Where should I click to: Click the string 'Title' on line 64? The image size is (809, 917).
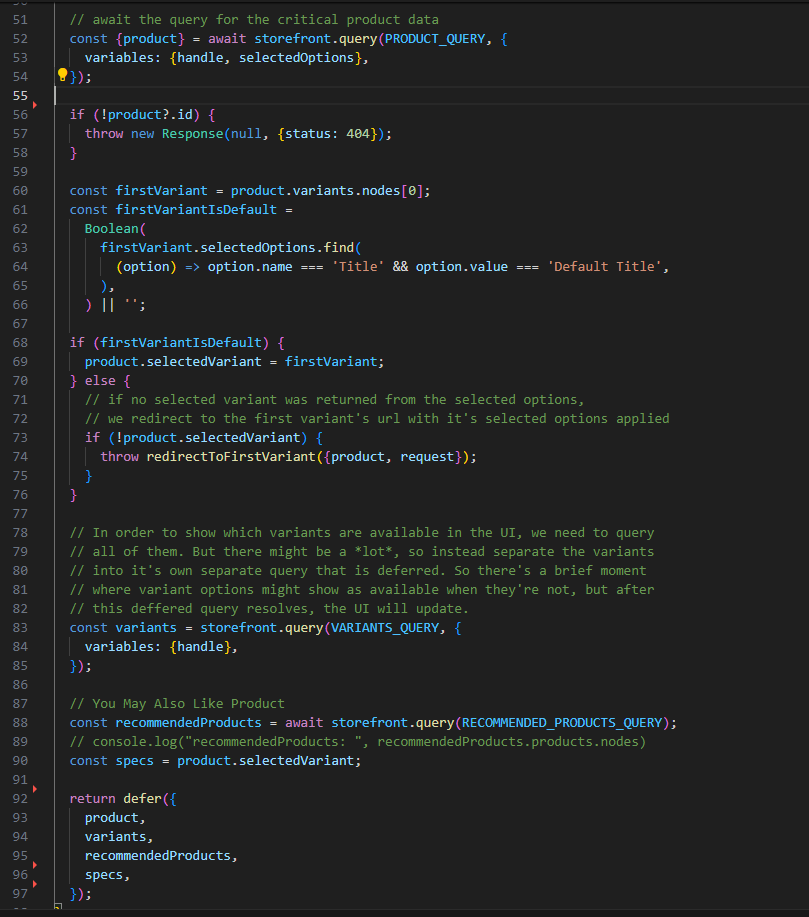[x=358, y=267]
